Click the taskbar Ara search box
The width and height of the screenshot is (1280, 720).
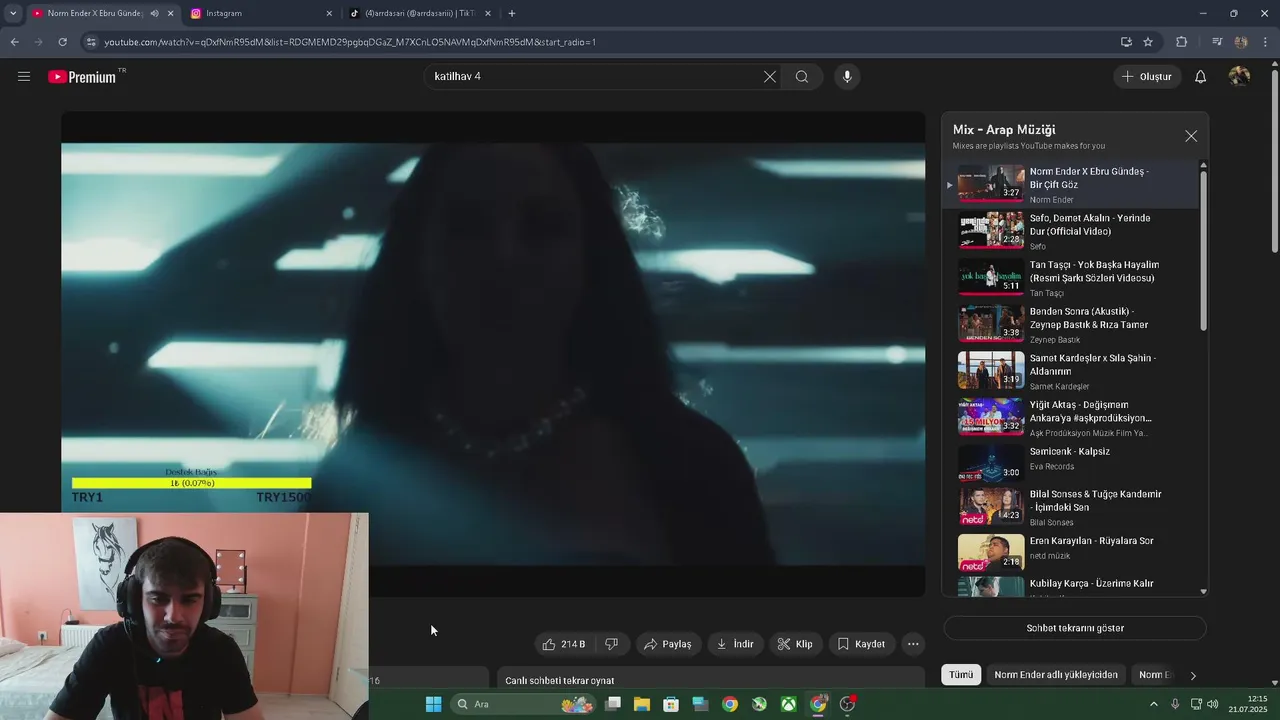click(524, 704)
